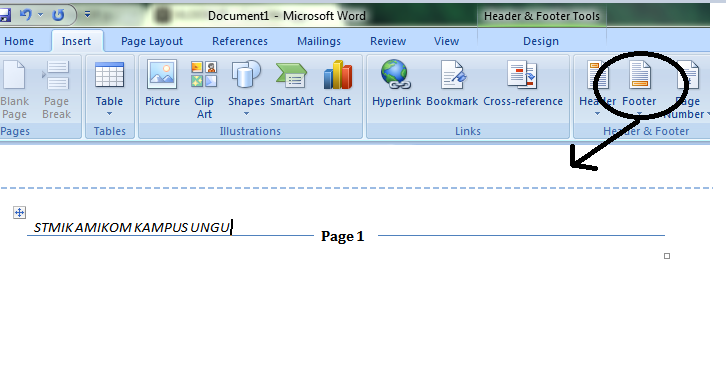Click the Footer icon
This screenshot has width=726, height=371.
tap(639, 75)
